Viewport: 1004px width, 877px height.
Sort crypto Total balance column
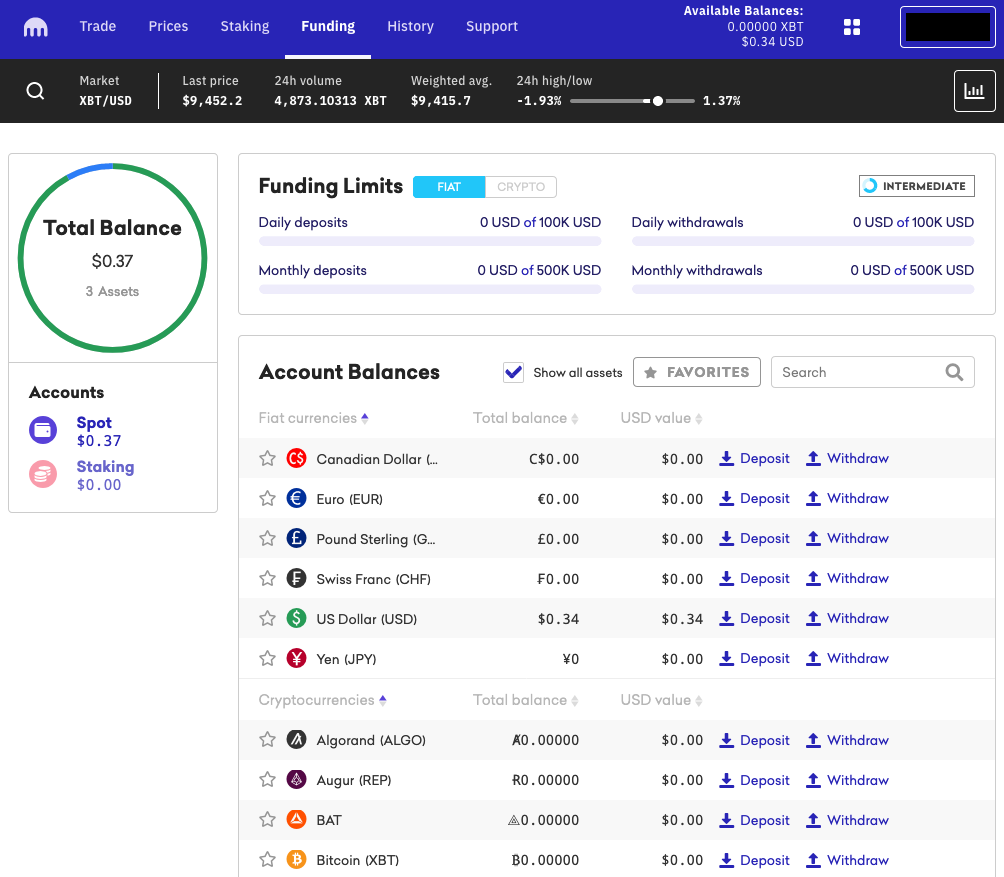526,700
